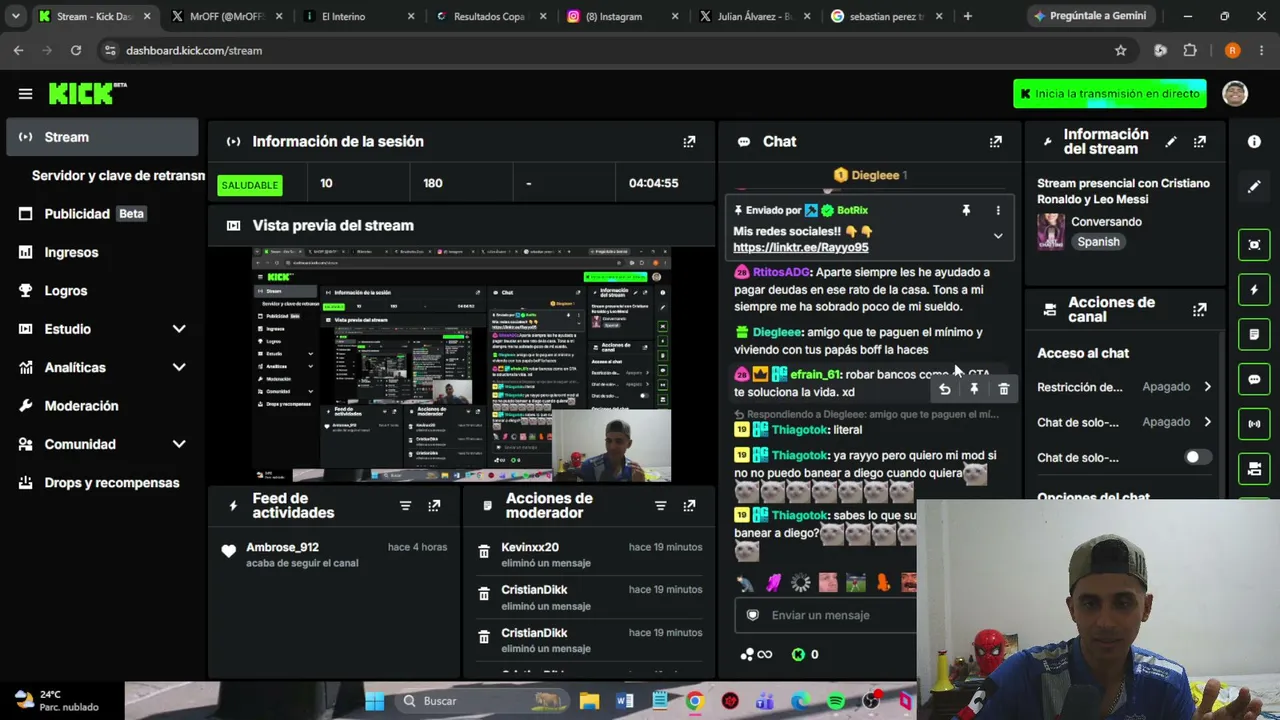Open Chat de solo Apagado arrow option

(x=1207, y=422)
